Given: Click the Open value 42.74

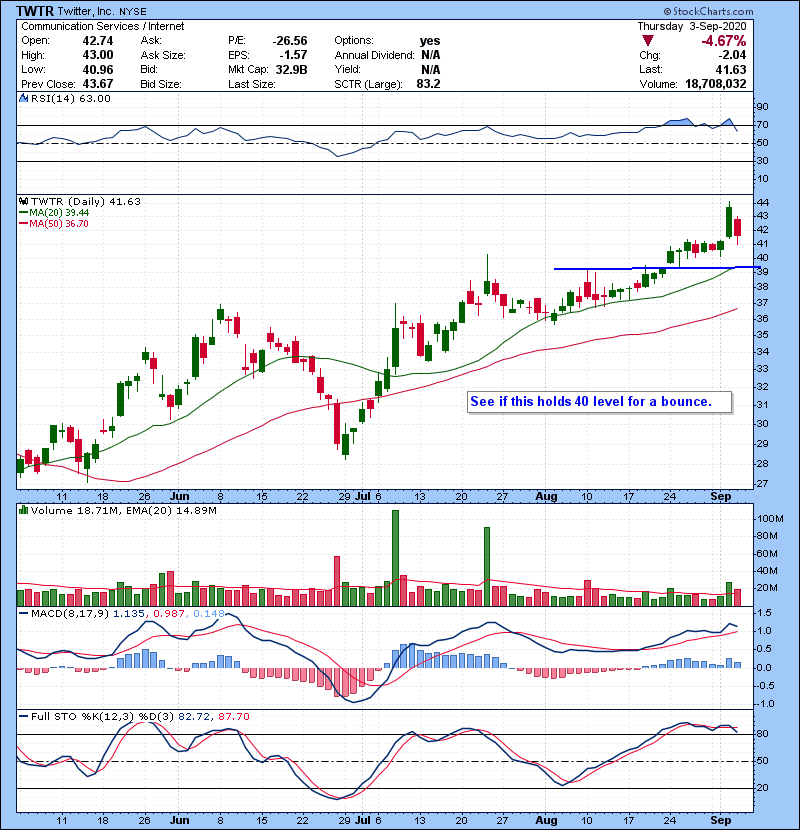Looking at the screenshot, I should click(x=98, y=41).
